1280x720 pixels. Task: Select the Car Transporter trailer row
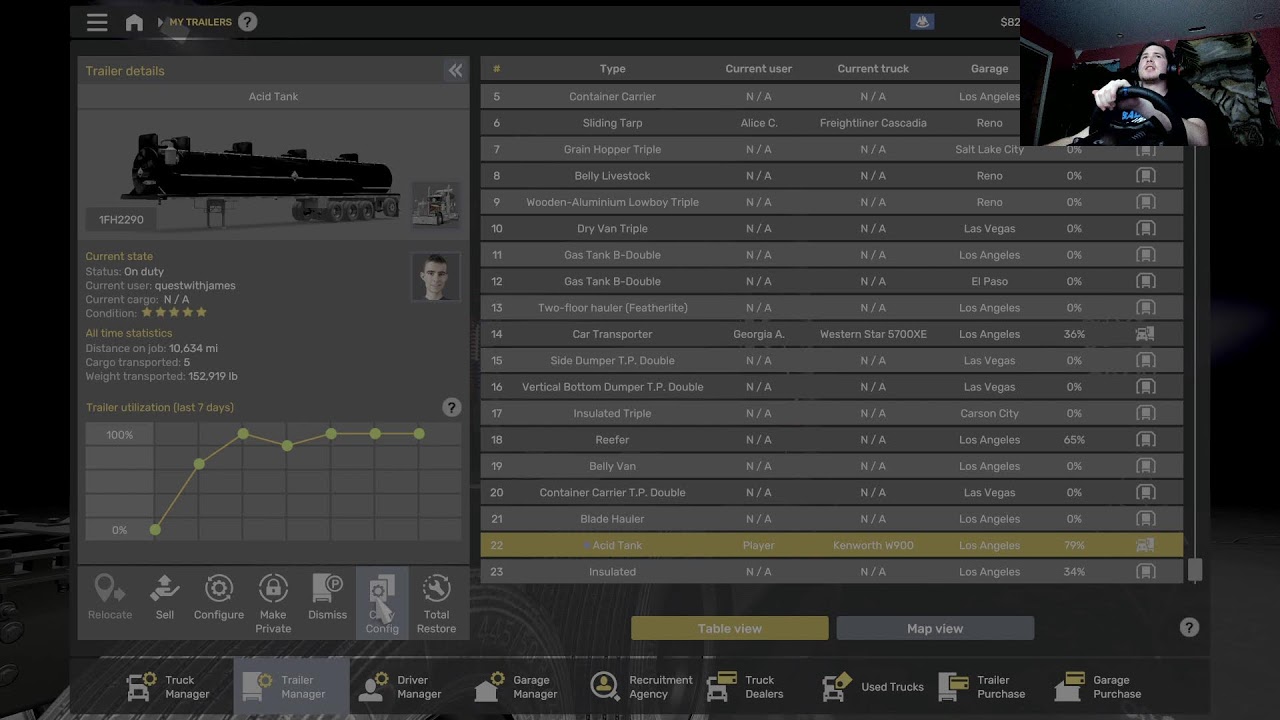(832, 334)
